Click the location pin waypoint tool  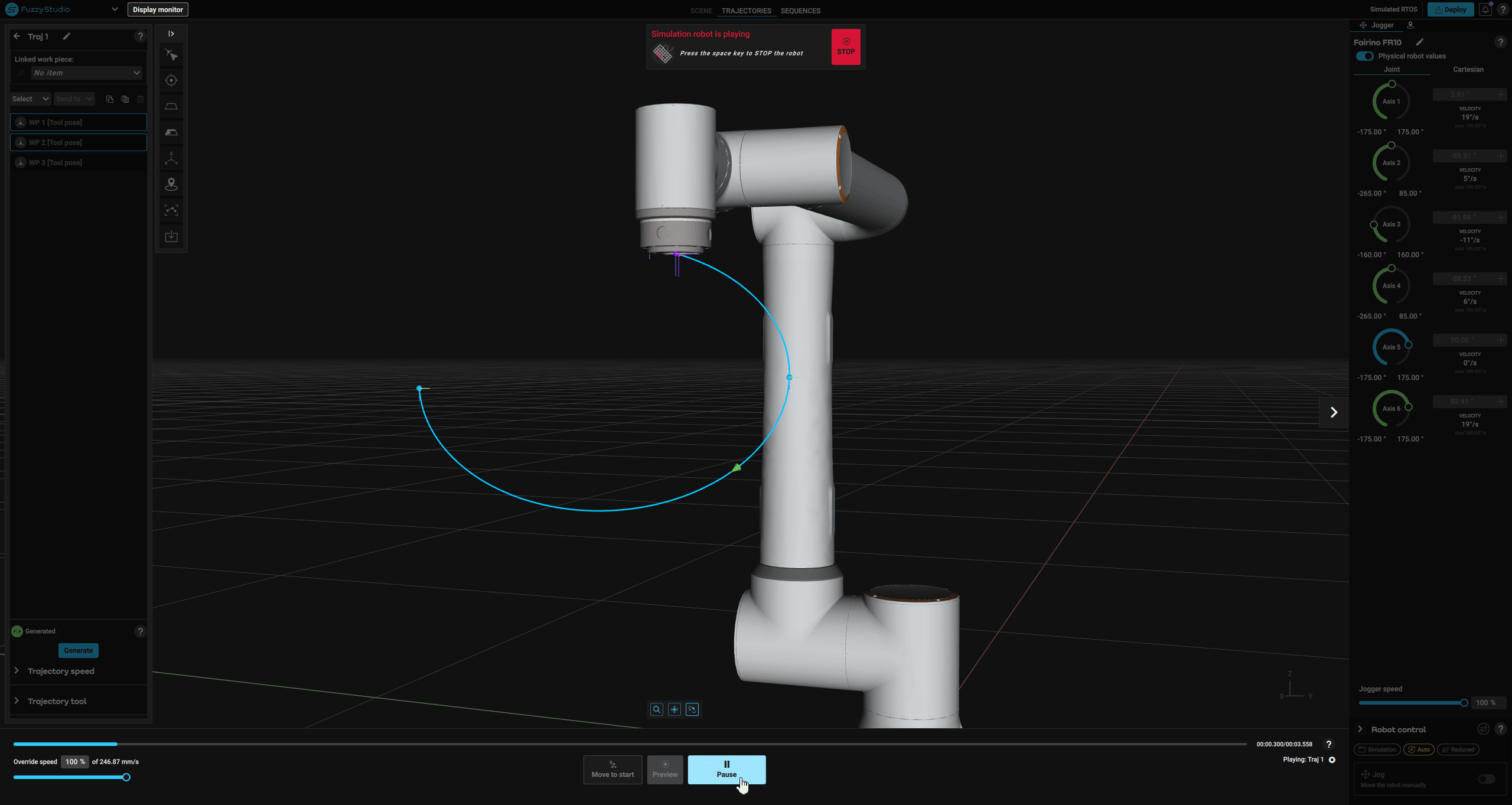171,184
